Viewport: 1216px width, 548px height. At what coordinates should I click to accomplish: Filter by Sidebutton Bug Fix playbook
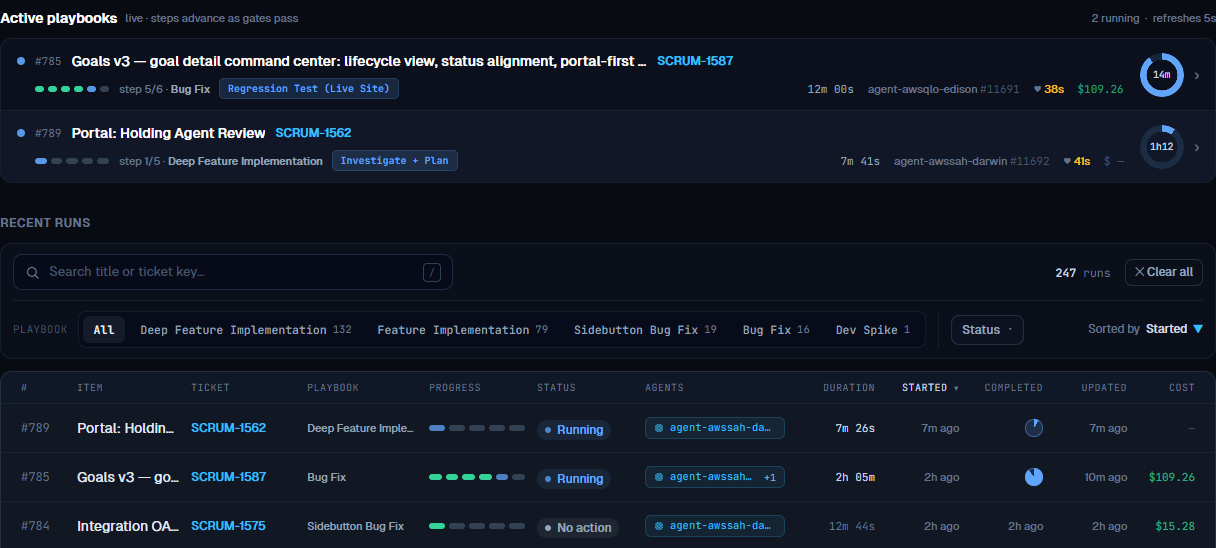[645, 330]
